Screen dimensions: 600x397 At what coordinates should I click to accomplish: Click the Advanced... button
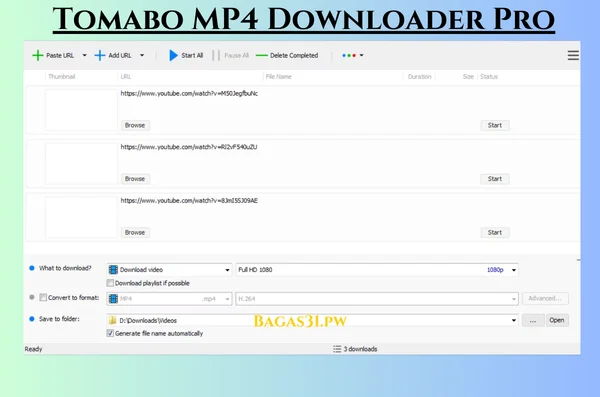click(x=545, y=298)
